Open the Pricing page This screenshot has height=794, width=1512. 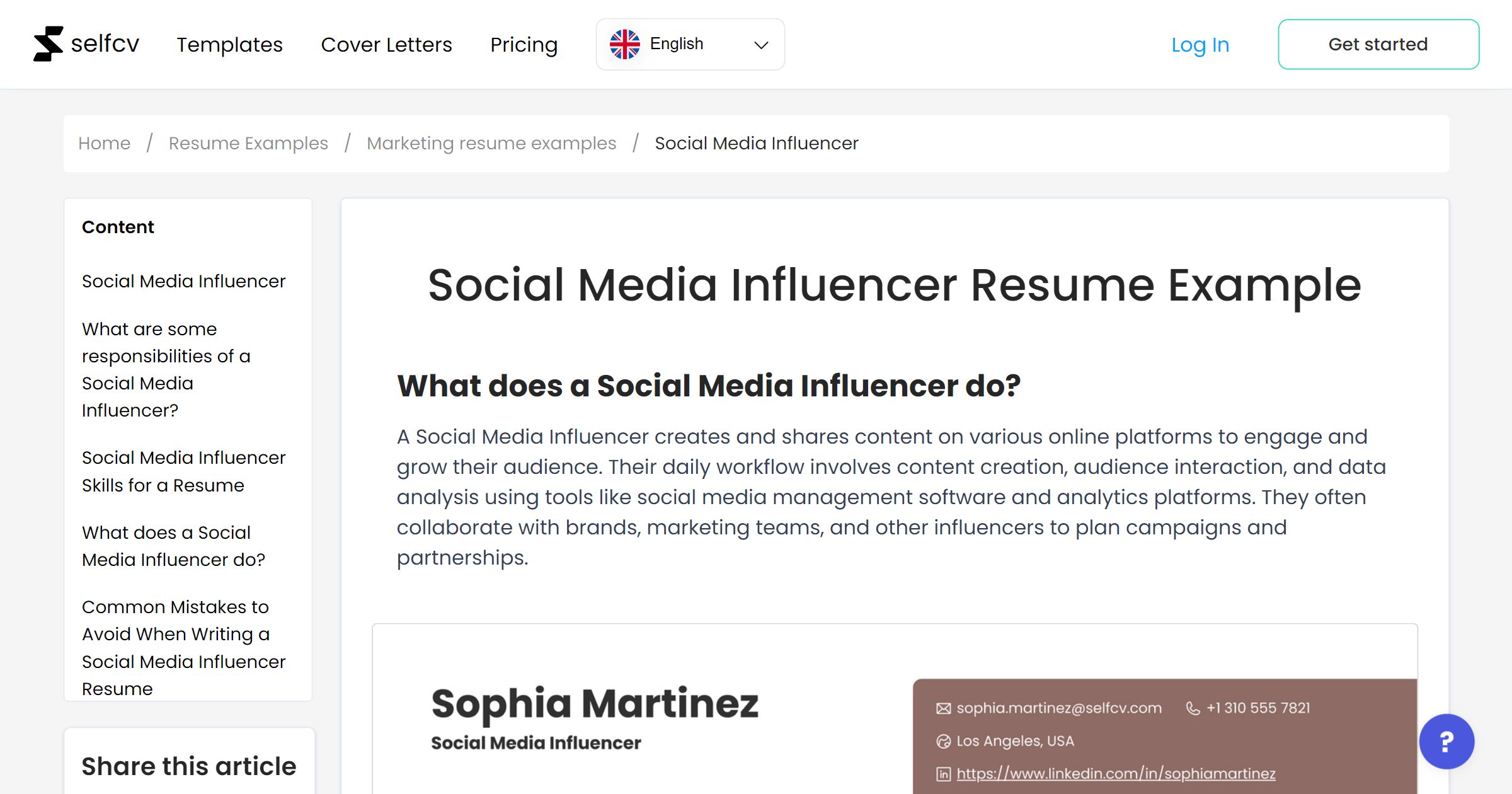click(524, 44)
